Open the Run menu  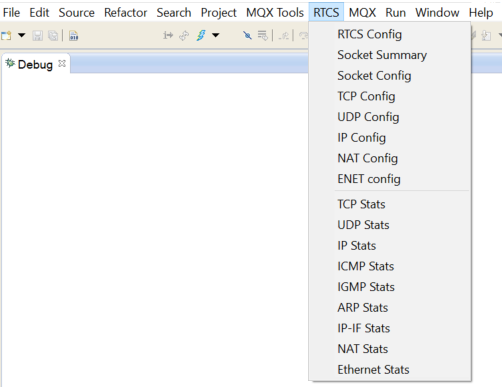click(396, 13)
